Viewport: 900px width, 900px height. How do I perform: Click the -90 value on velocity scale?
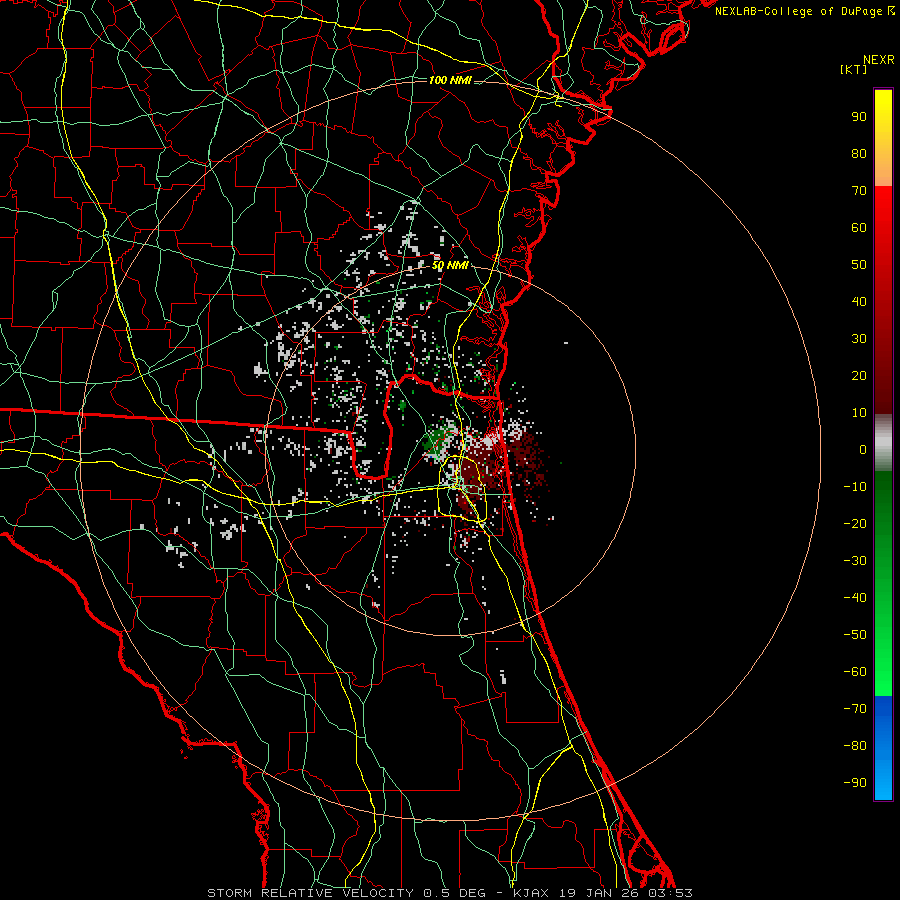[855, 783]
